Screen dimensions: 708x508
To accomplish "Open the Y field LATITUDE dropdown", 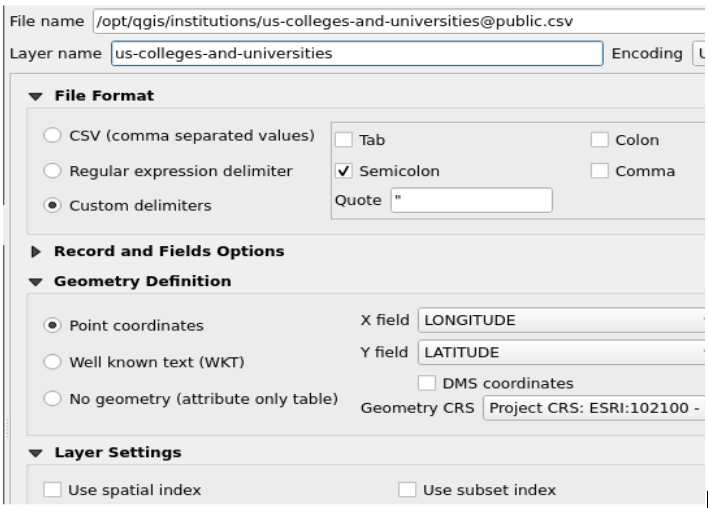I will coord(562,352).
